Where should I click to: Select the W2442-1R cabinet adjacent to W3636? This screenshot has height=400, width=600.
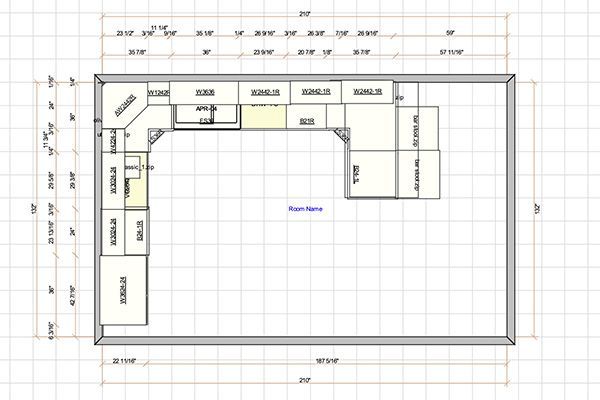264,92
